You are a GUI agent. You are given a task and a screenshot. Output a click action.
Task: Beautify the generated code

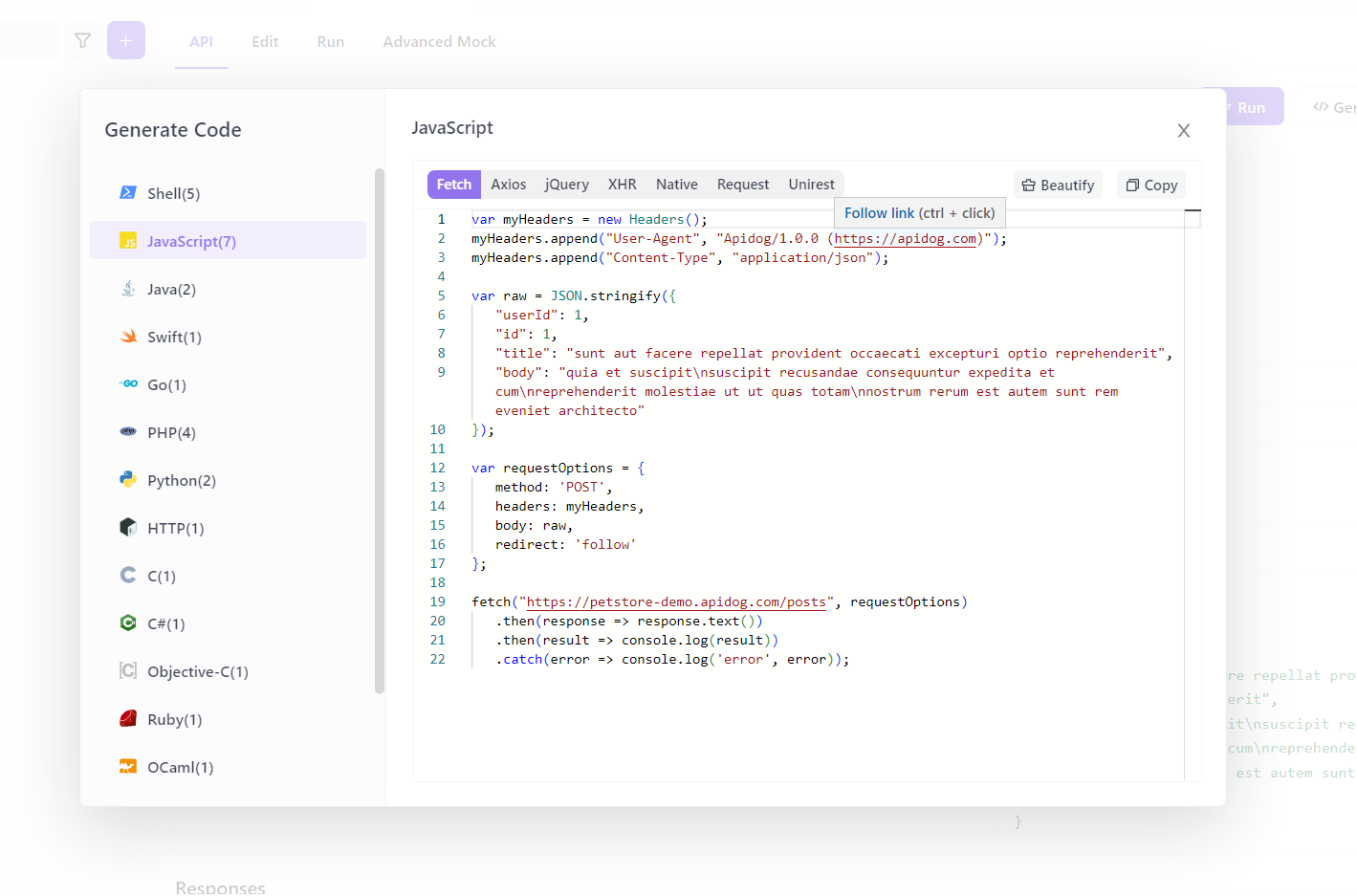pos(1058,186)
